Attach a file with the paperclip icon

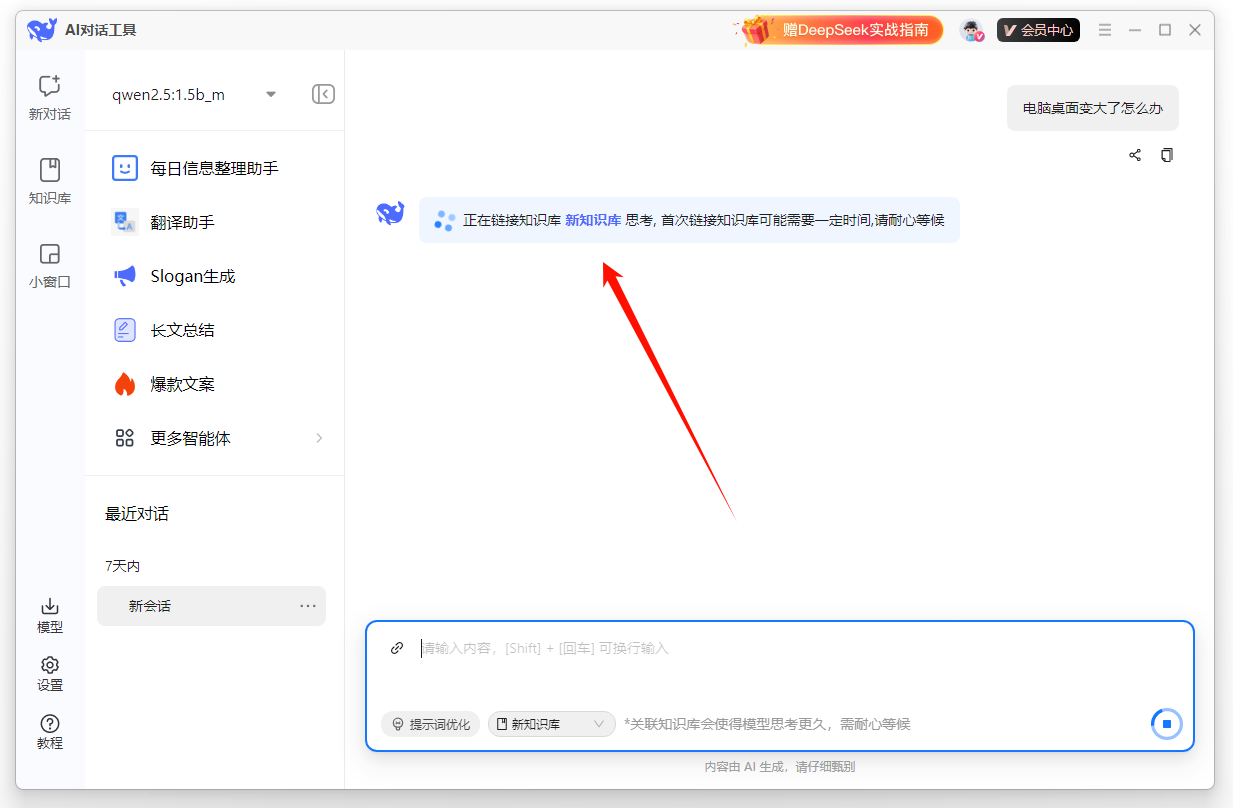pyautogui.click(x=396, y=648)
